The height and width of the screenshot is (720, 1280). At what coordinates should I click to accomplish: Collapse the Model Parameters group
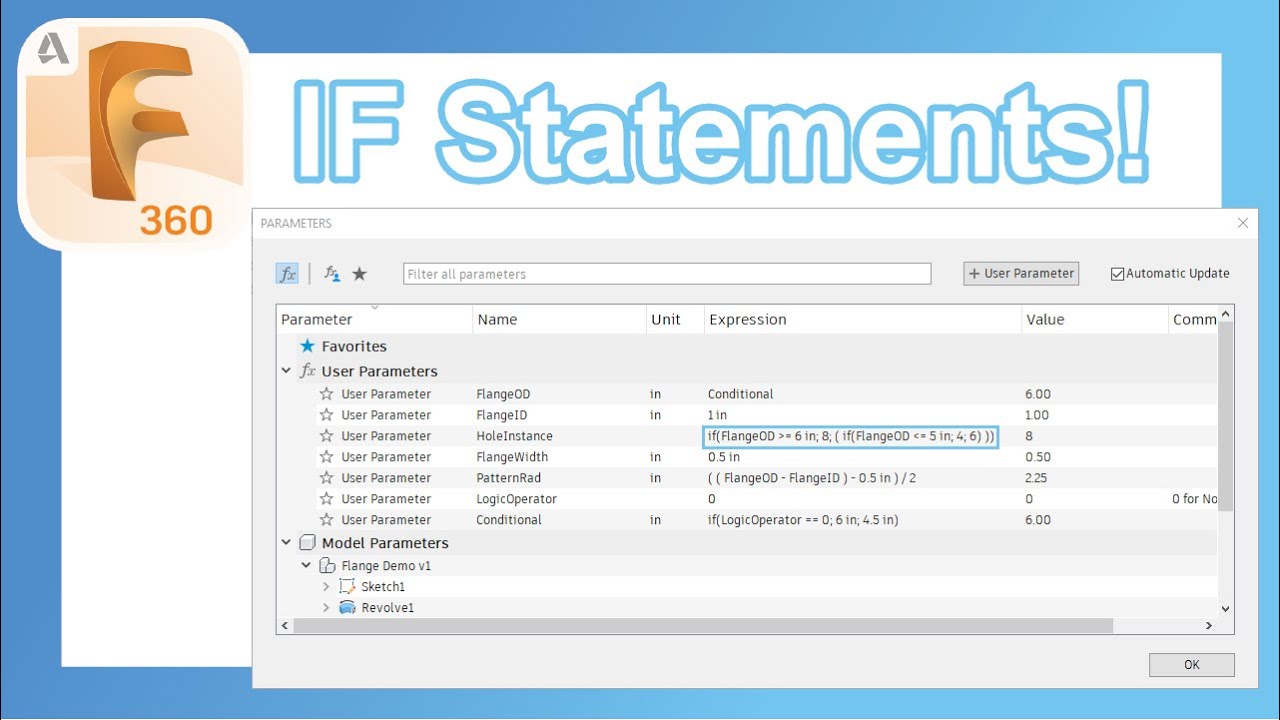click(287, 543)
